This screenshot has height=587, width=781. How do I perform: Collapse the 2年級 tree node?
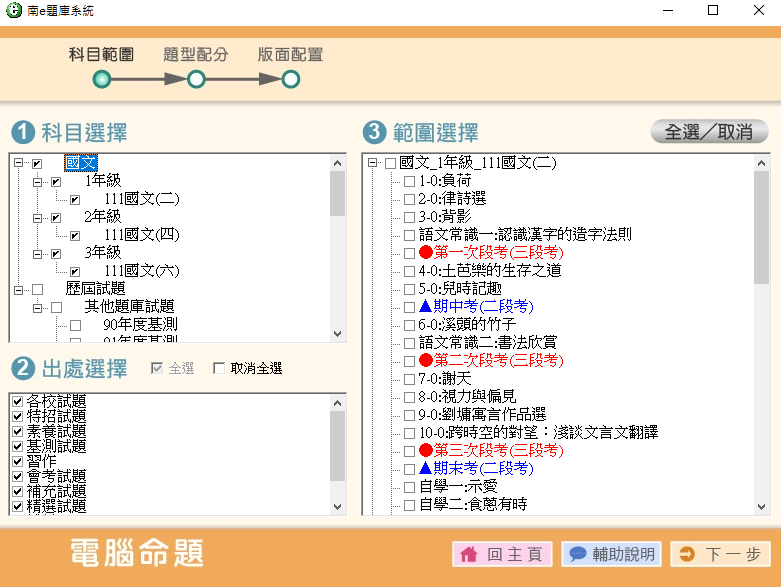point(37,217)
